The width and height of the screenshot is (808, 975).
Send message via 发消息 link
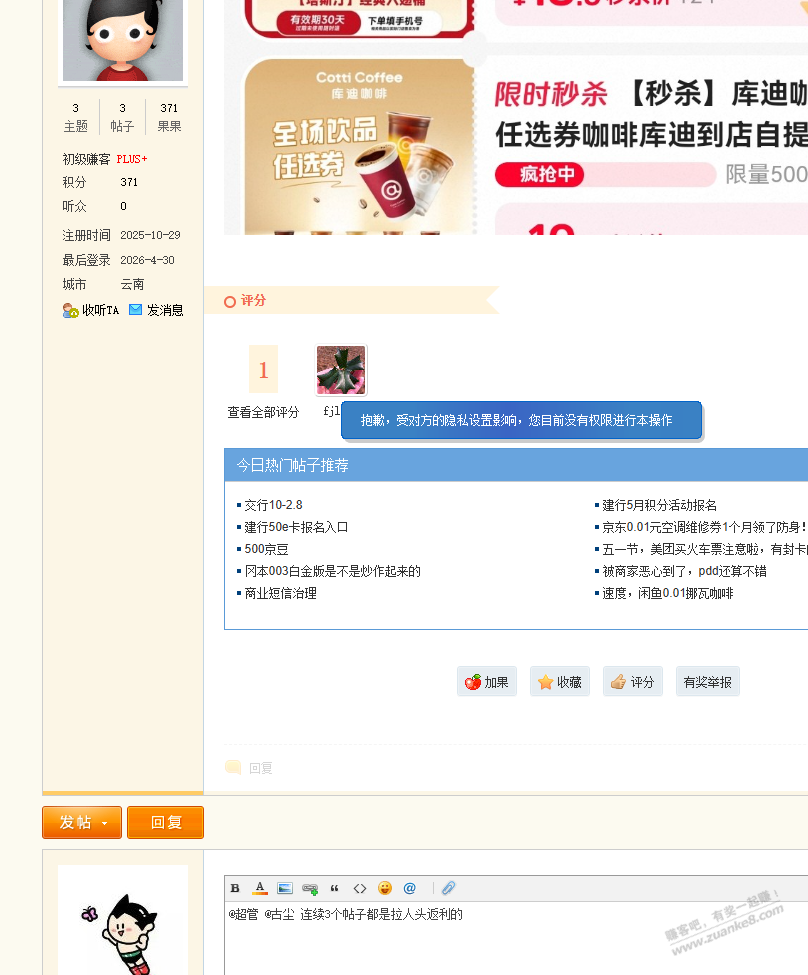[x=157, y=311]
